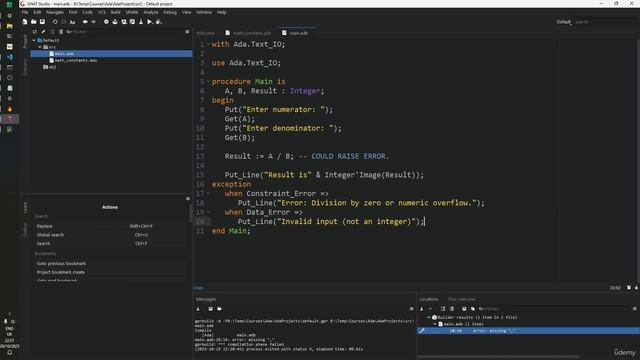640x360 pixels.
Task: Choose the Replace action in Actions list
Action: [x=110, y=226]
